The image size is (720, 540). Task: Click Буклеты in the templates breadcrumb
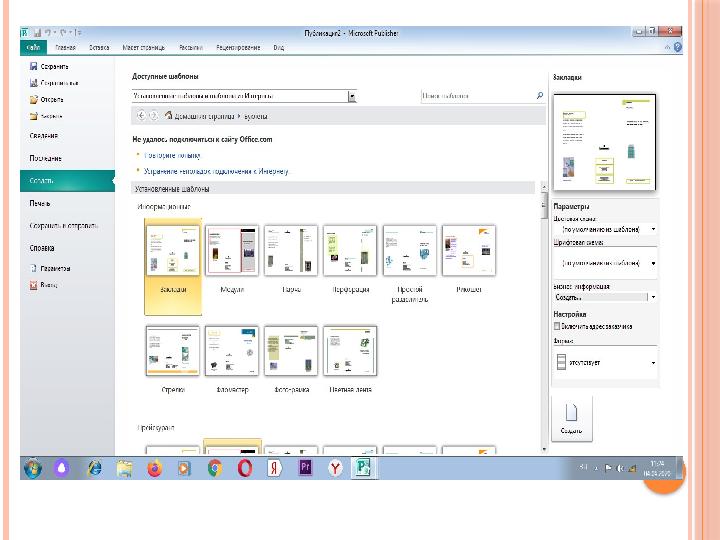(x=256, y=116)
